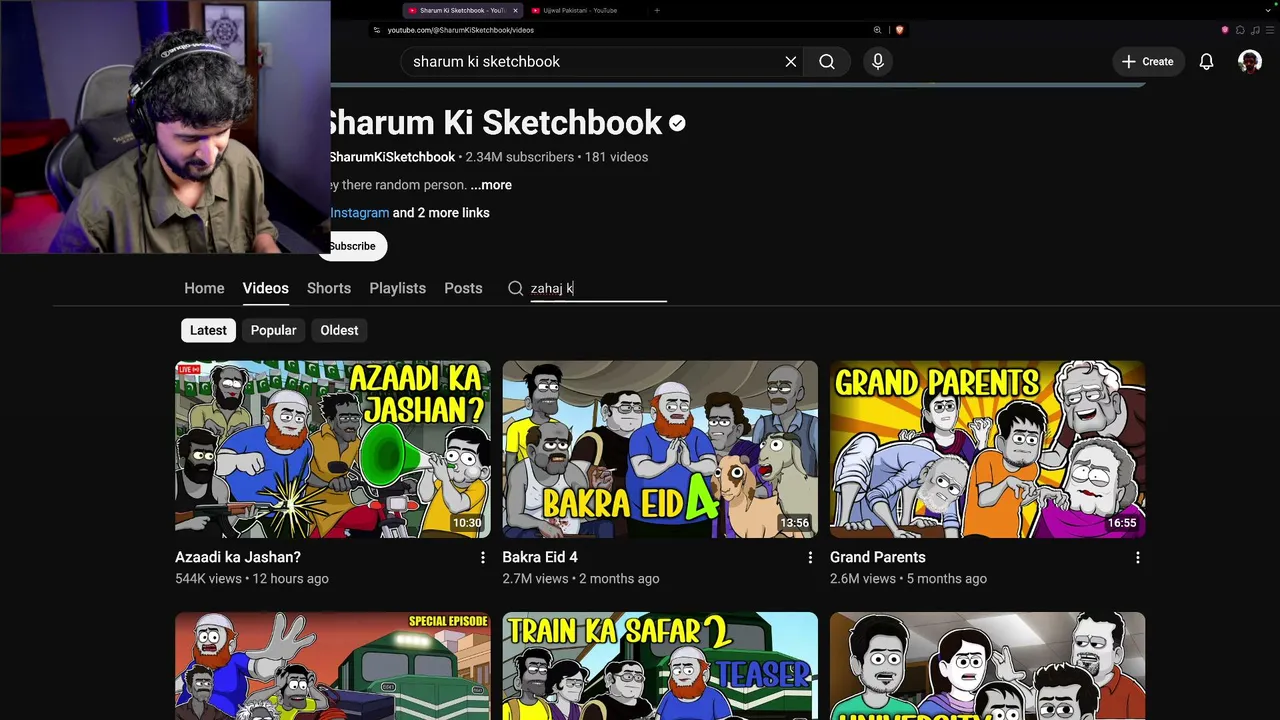The width and height of the screenshot is (1280, 720).
Task: Select the Videos tab
Action: [266, 288]
